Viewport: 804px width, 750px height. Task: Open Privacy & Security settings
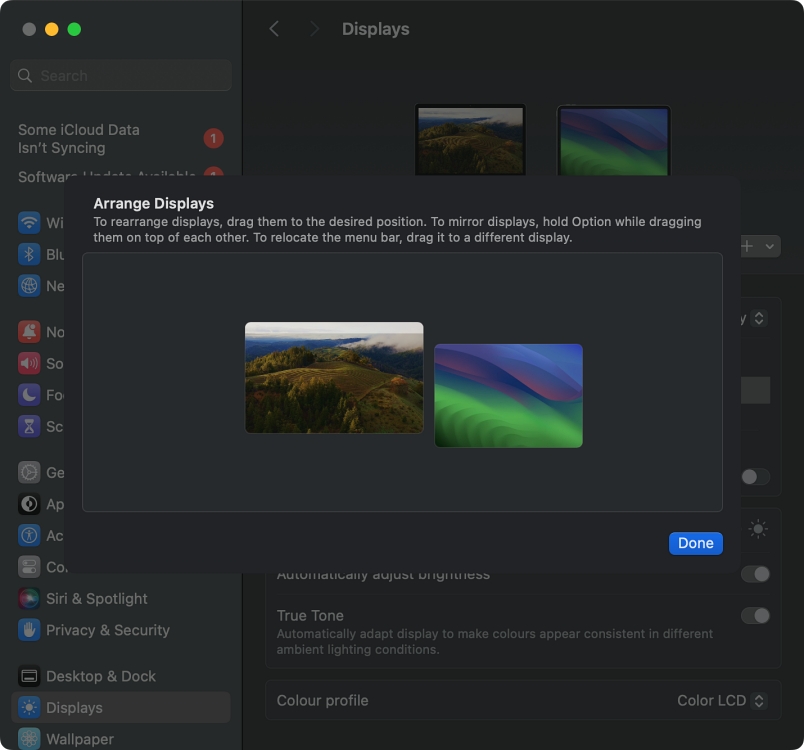click(x=29, y=630)
